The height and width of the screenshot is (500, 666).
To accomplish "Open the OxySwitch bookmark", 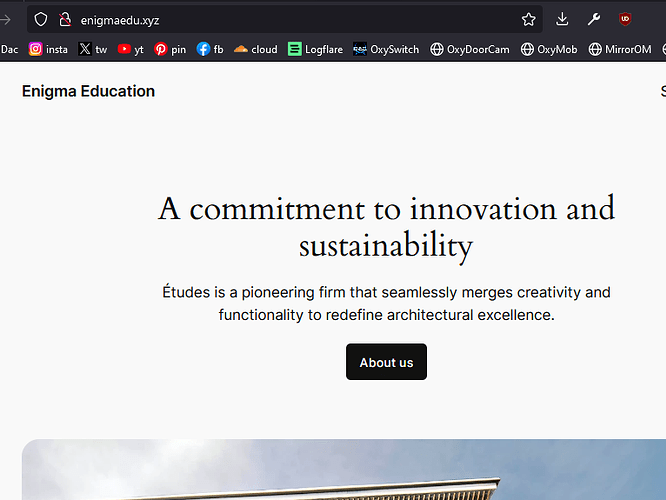I will coord(386,49).
